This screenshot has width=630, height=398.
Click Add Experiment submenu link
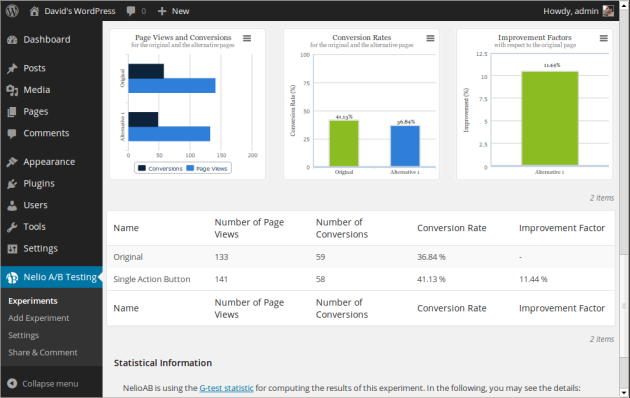(x=39, y=318)
